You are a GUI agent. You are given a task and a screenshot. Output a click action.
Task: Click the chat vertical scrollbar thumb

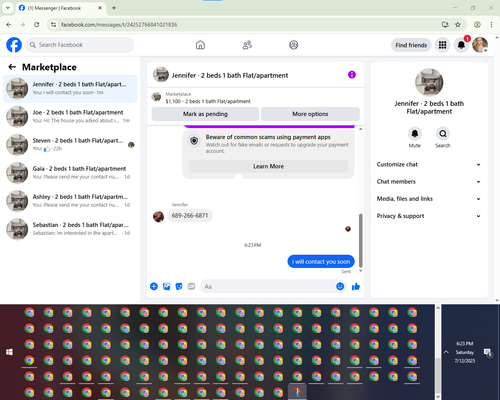tap(360, 240)
